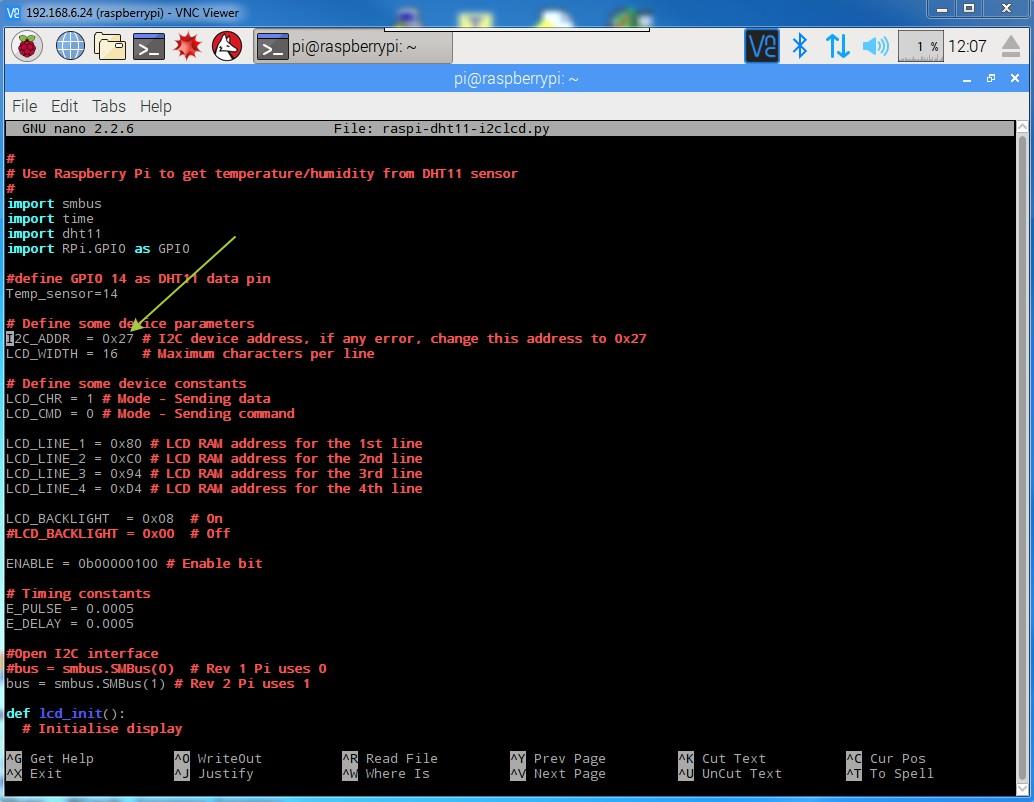1034x802 pixels.
Task: Open Mathematica red spiky icon
Action: click(x=188, y=46)
